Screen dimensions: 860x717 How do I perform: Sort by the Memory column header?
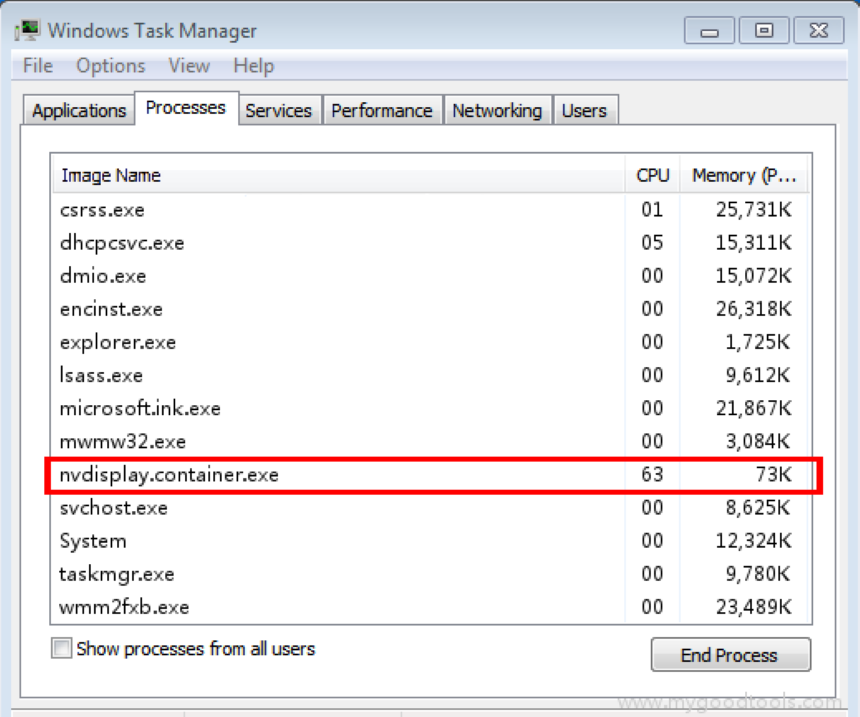[x=744, y=176]
